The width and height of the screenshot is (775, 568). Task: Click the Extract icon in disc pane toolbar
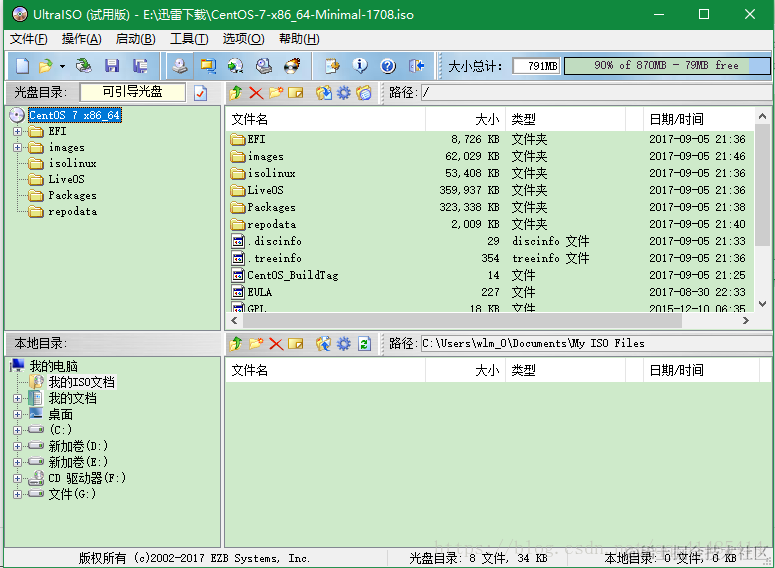(x=324, y=92)
